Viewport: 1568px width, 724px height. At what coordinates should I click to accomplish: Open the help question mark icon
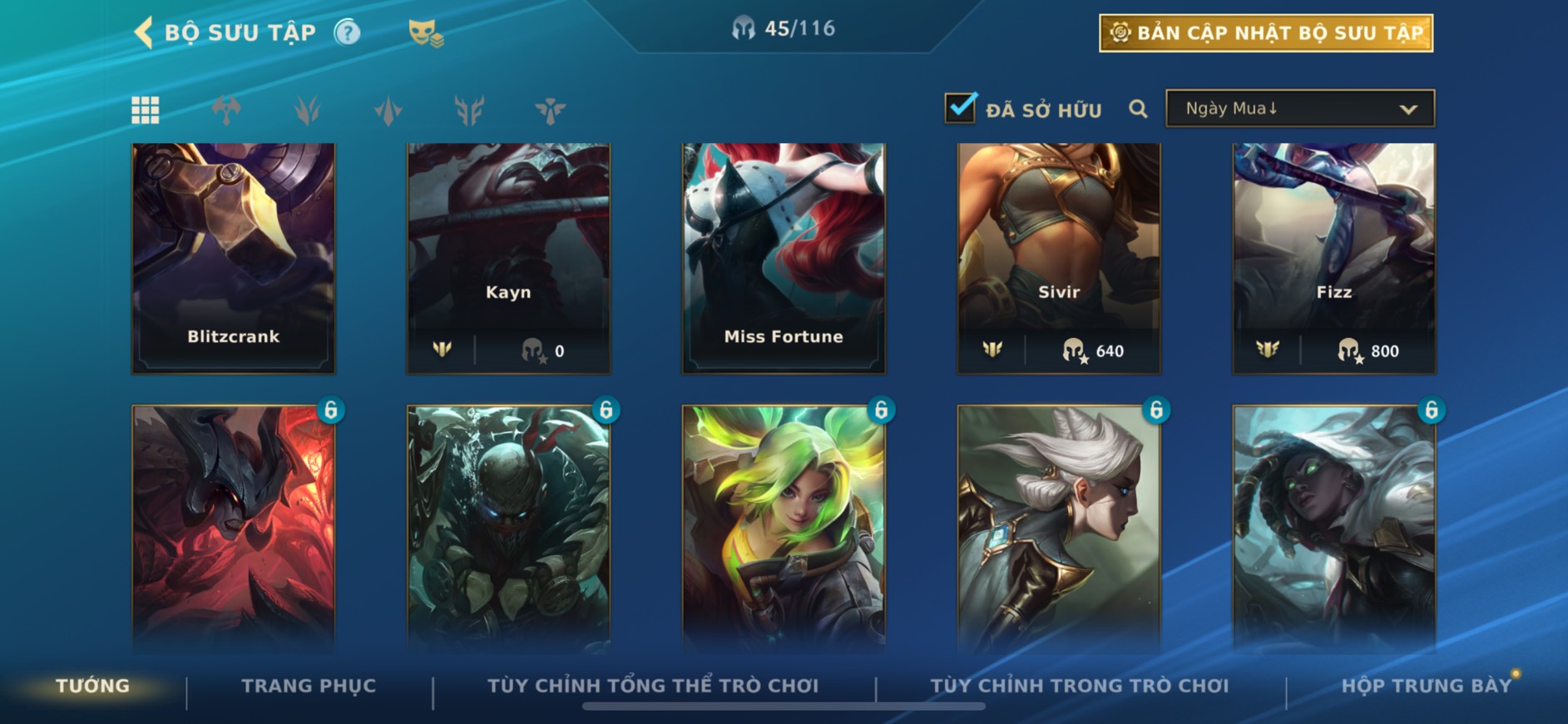tap(347, 32)
